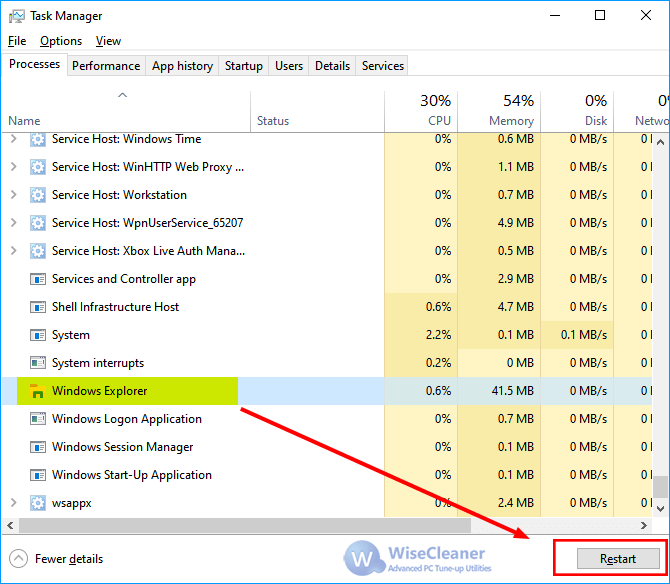Expand Service Host: WinHTTP Web Proxy group
Viewport: 670px width, 584px height.
[14, 167]
